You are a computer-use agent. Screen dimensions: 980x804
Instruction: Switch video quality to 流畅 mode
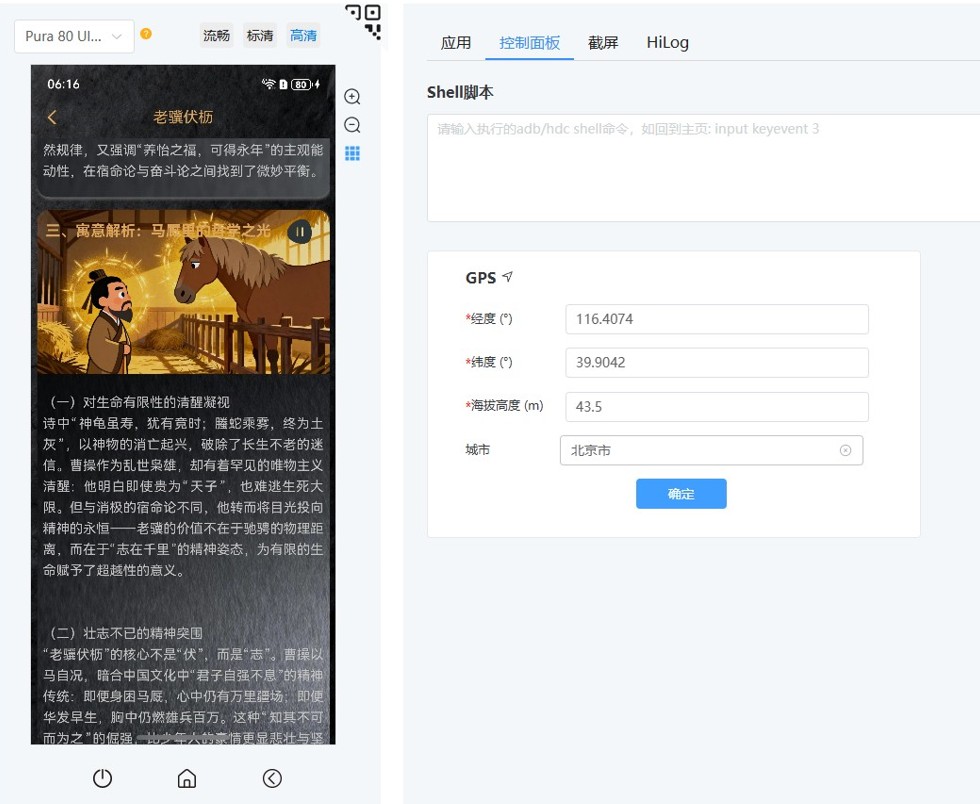pos(216,33)
